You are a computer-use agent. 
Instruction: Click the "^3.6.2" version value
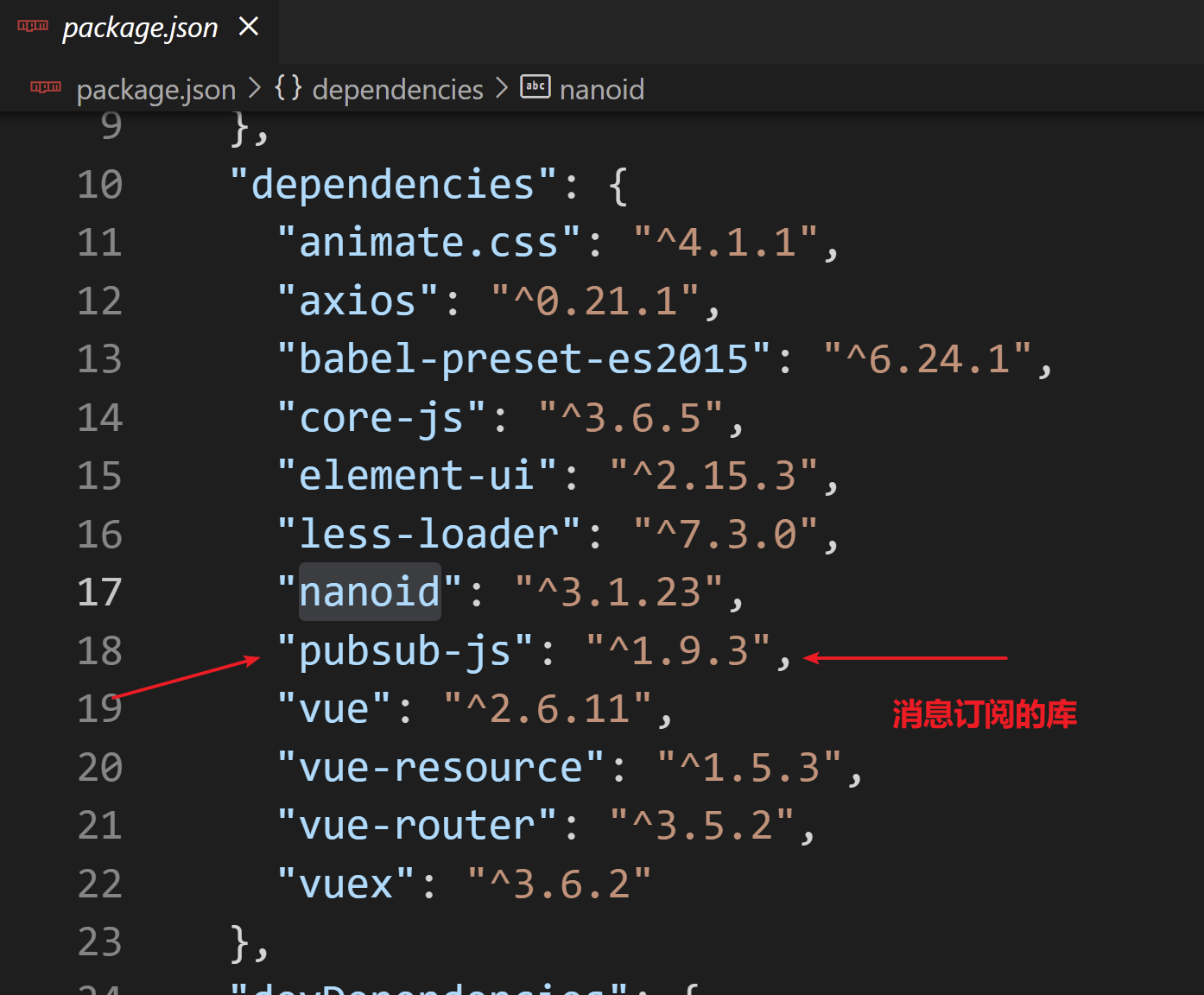click(x=560, y=884)
